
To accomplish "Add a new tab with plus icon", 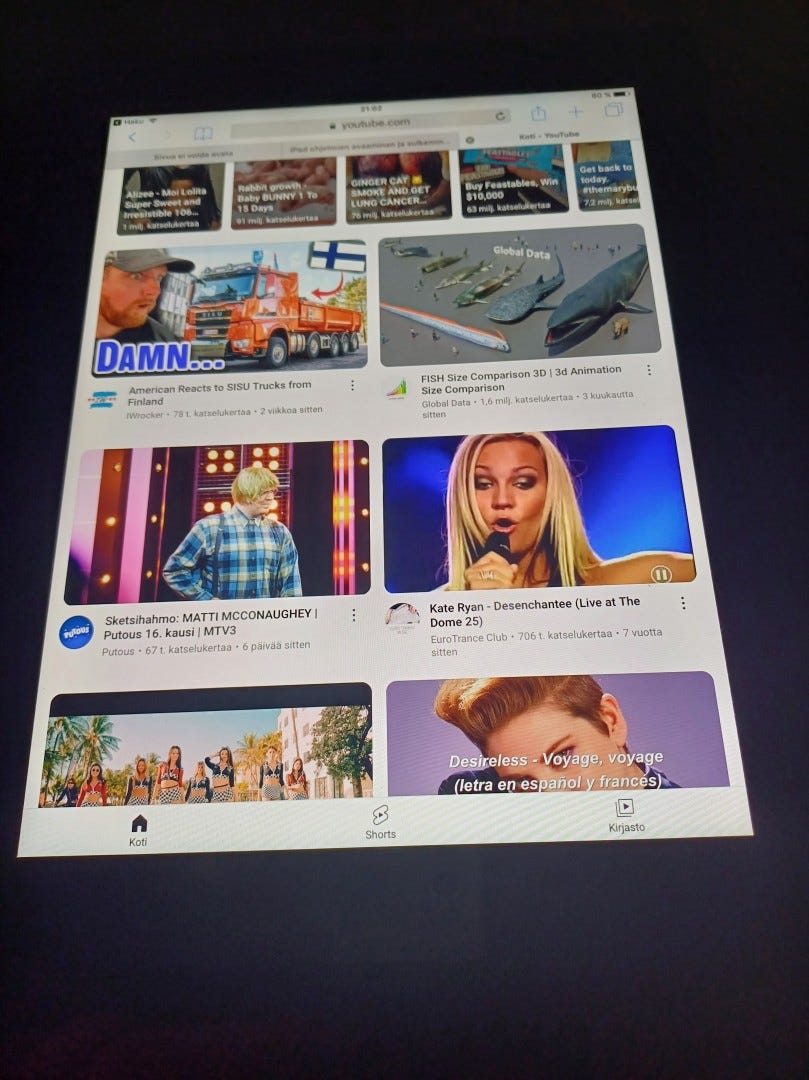I will point(576,112).
